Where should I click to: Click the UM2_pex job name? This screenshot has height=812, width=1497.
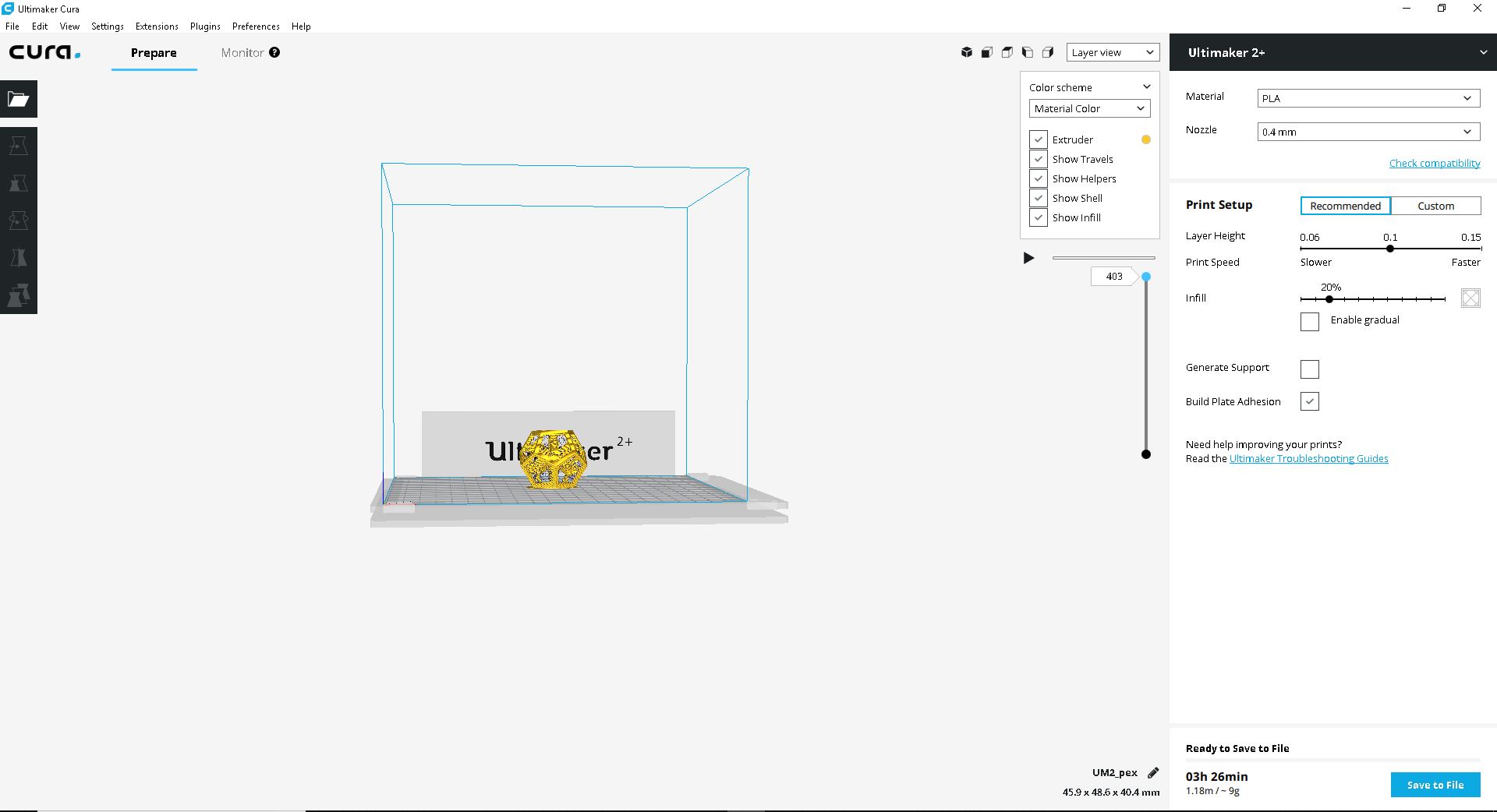coord(1115,773)
